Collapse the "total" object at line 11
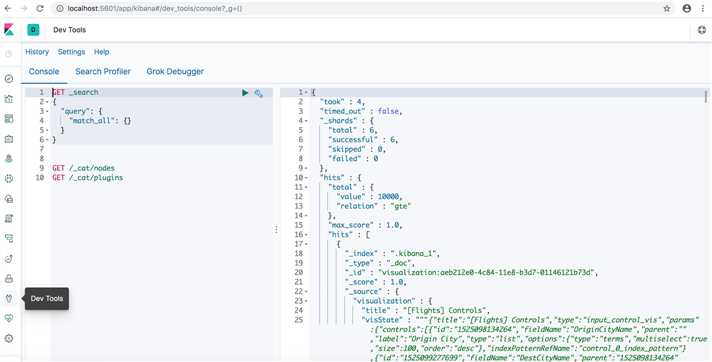The width and height of the screenshot is (712, 362). (x=306, y=187)
